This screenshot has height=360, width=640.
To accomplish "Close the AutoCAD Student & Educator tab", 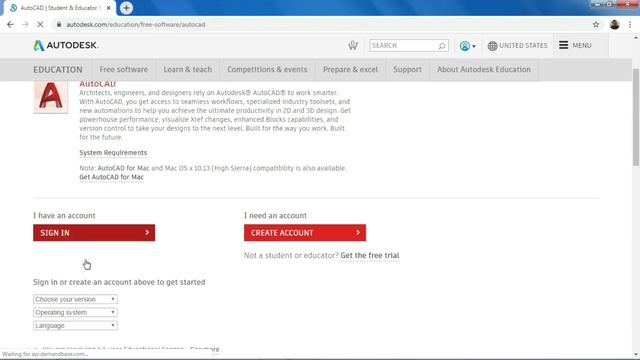I will coord(109,8).
